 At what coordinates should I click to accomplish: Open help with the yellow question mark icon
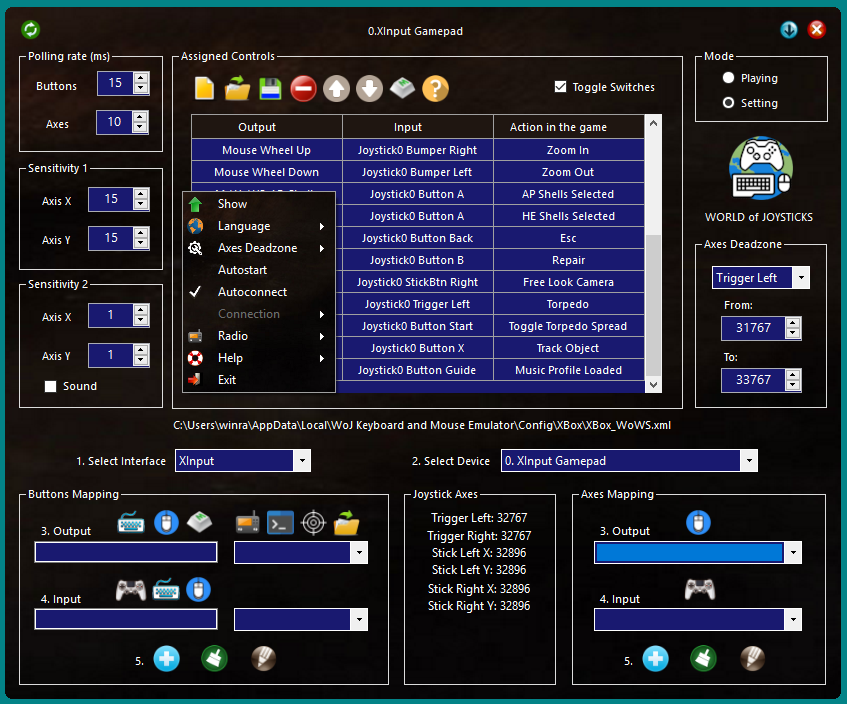[435, 89]
